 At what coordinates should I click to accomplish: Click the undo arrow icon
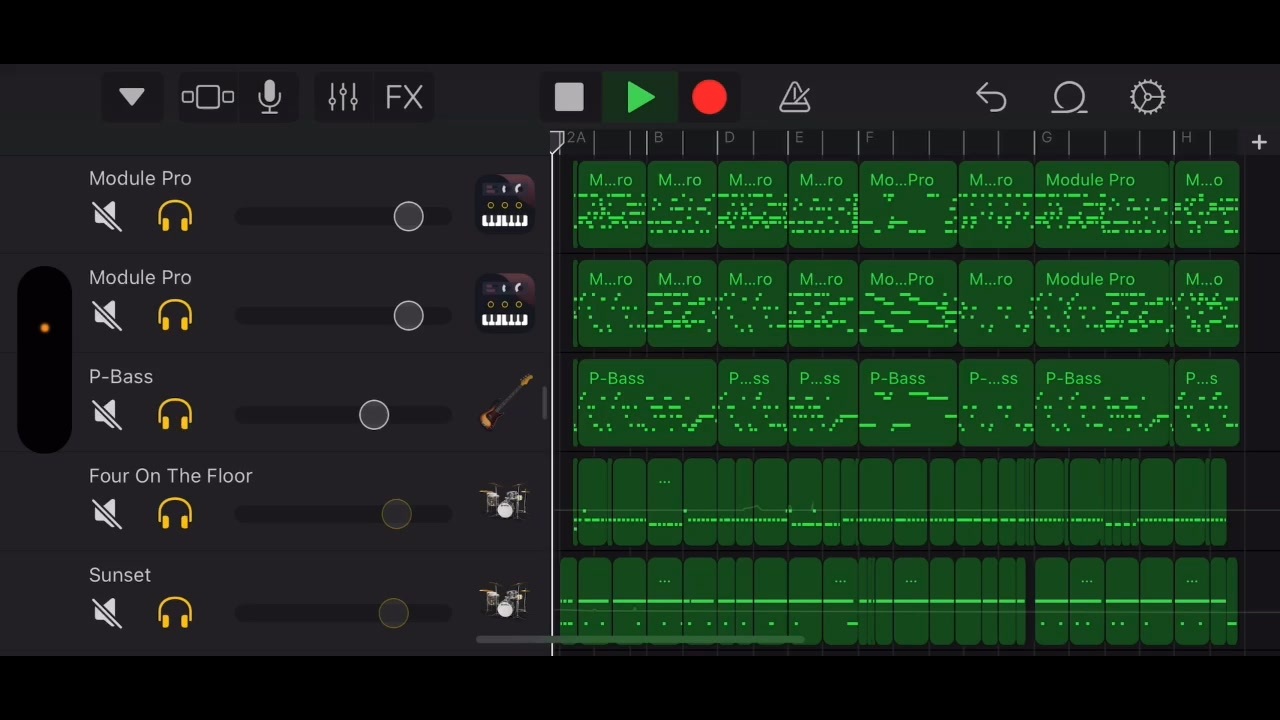(x=991, y=97)
